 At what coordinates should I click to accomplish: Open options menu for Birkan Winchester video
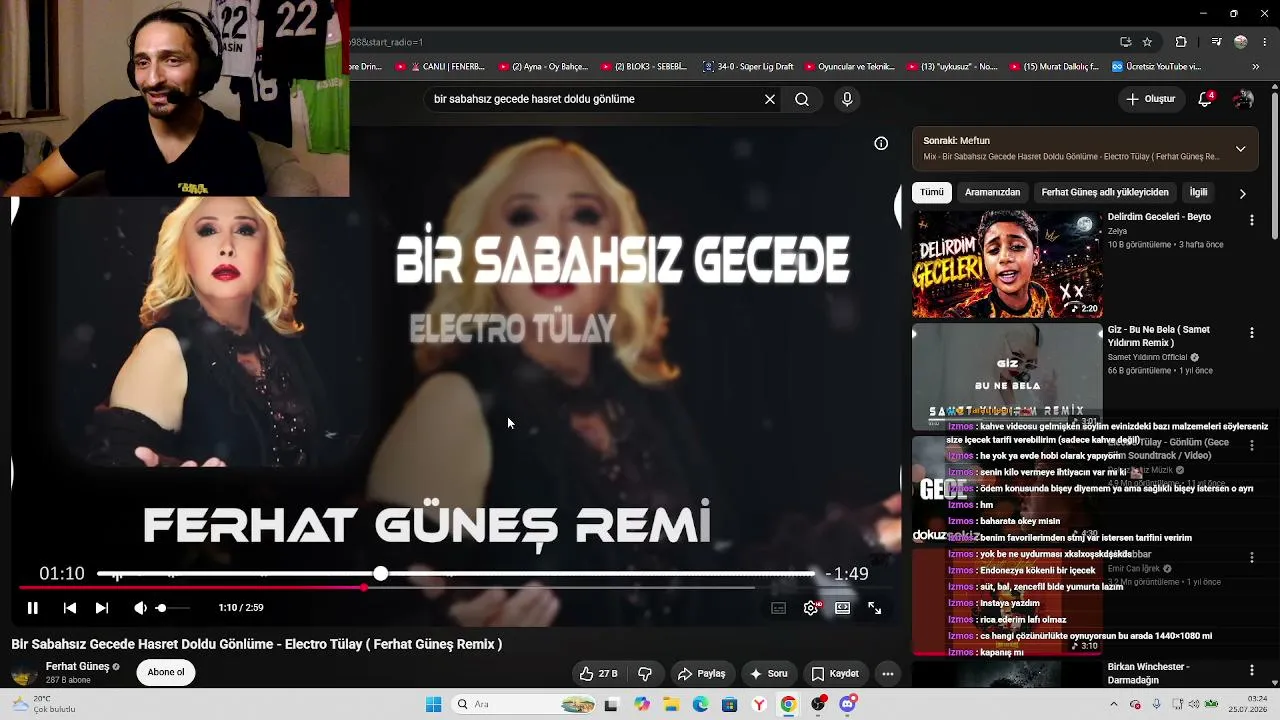(1251, 670)
